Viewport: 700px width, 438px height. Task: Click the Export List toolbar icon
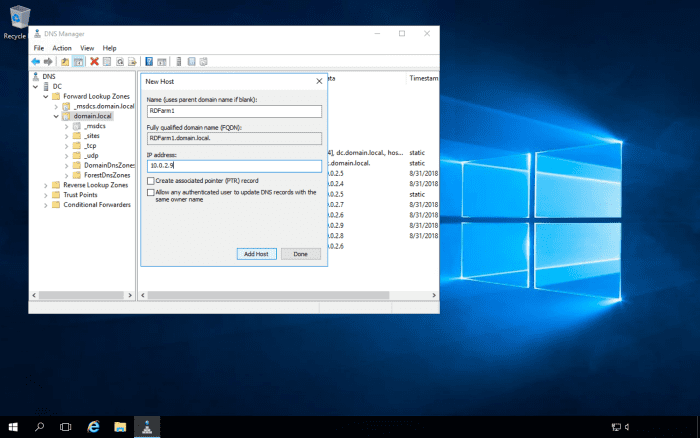[x=132, y=62]
